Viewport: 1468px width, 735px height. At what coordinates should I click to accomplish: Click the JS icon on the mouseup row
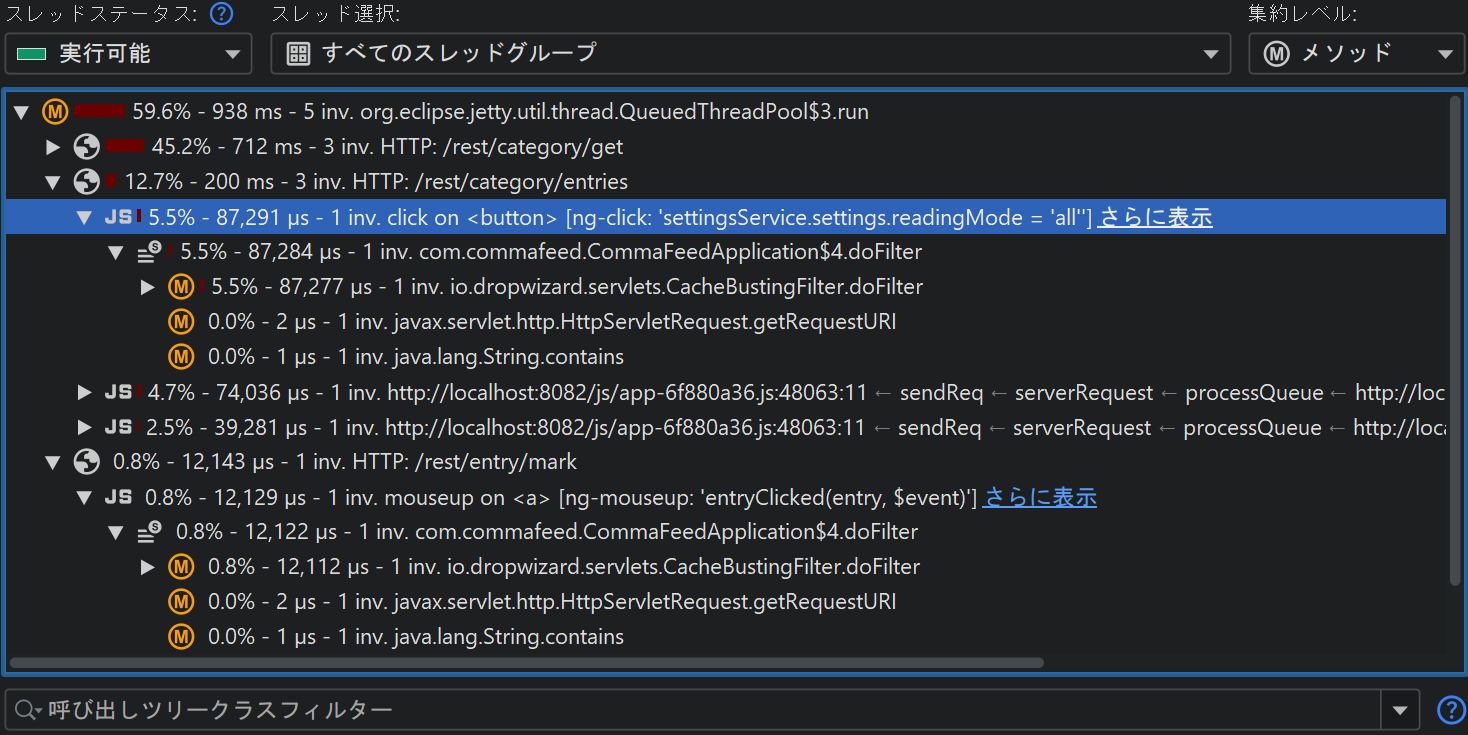(118, 497)
